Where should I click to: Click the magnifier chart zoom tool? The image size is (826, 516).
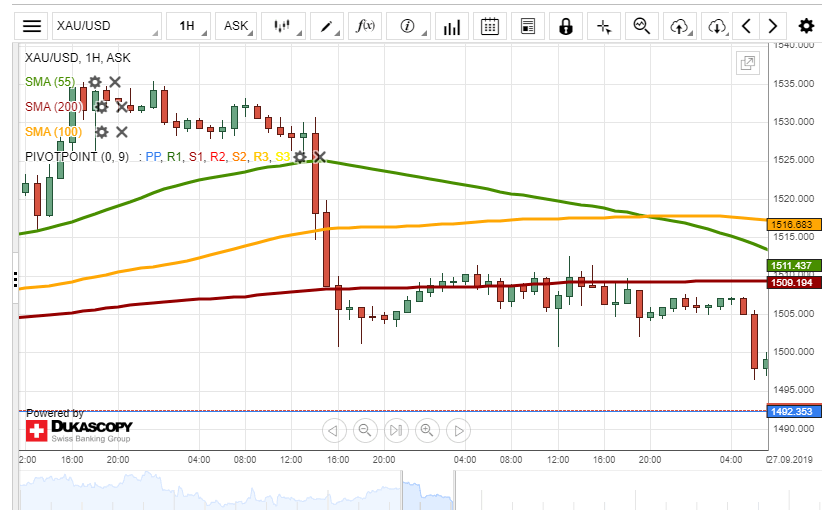[642, 26]
